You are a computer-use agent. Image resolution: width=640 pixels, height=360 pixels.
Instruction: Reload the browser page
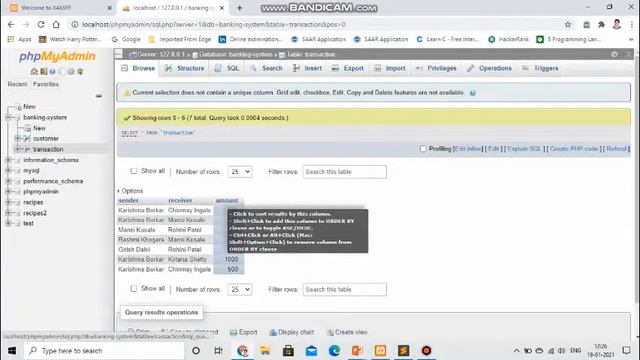tap(41, 24)
